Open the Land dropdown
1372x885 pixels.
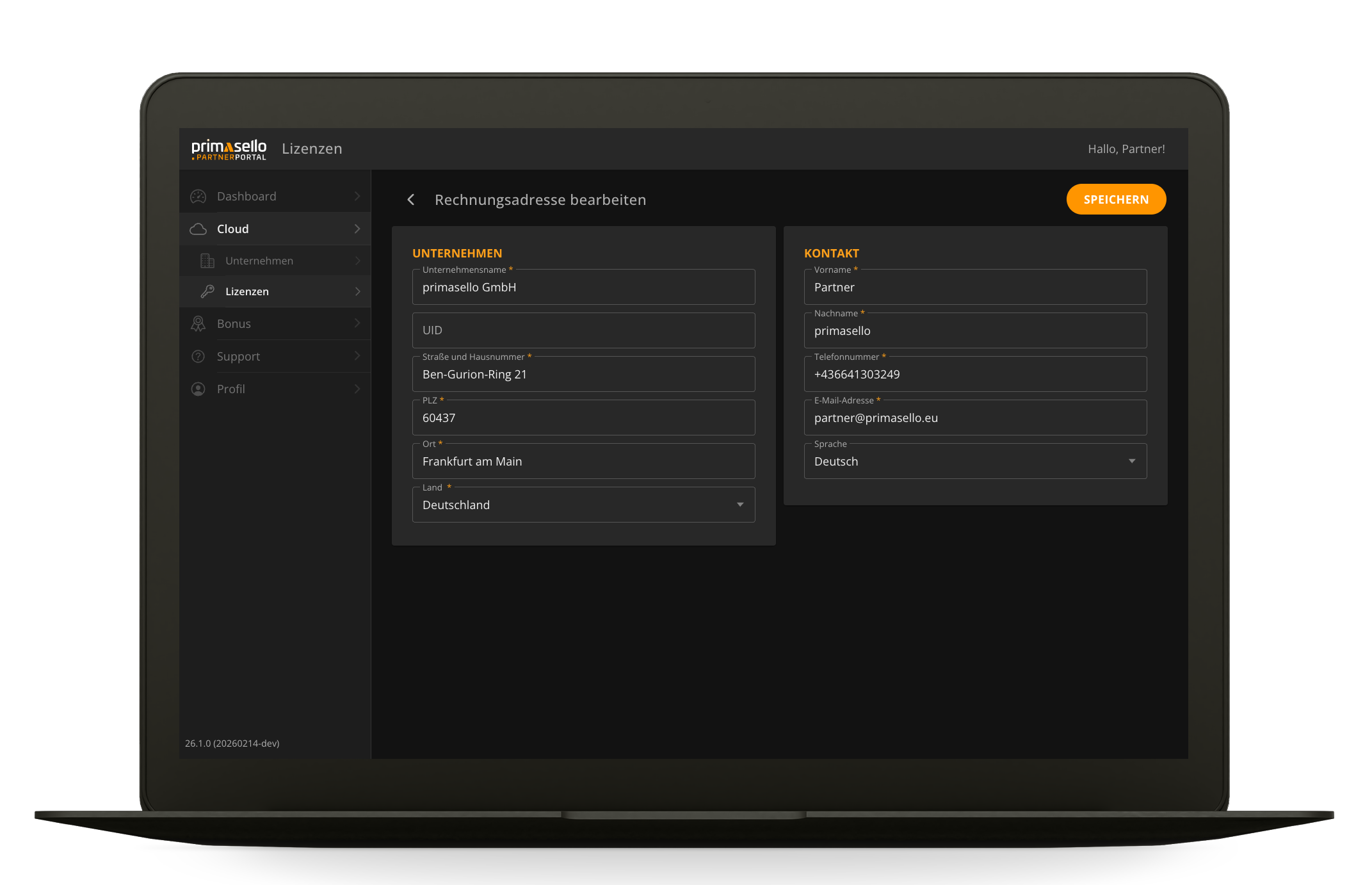tap(740, 505)
